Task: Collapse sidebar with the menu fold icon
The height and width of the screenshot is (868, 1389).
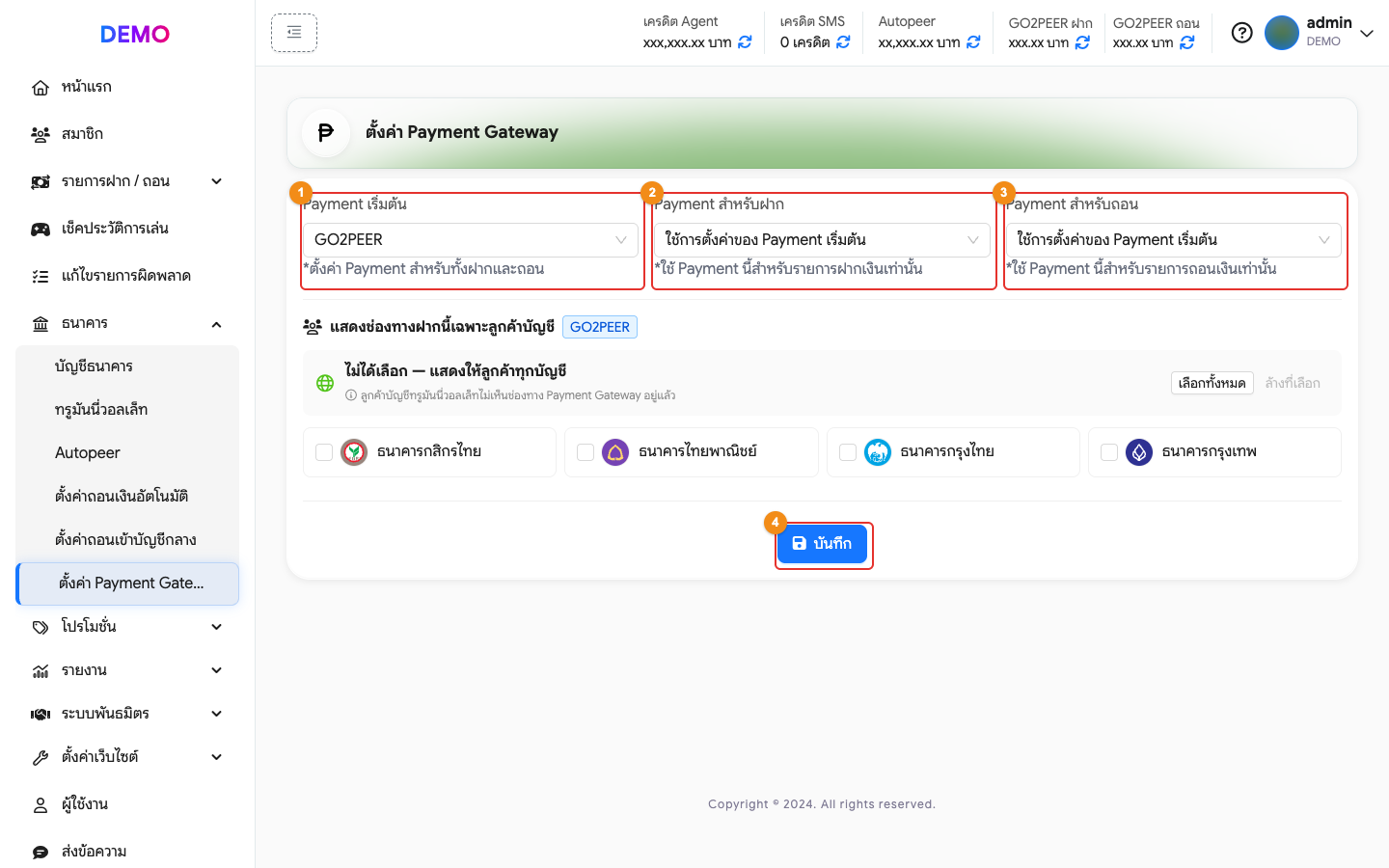Action: [294, 33]
